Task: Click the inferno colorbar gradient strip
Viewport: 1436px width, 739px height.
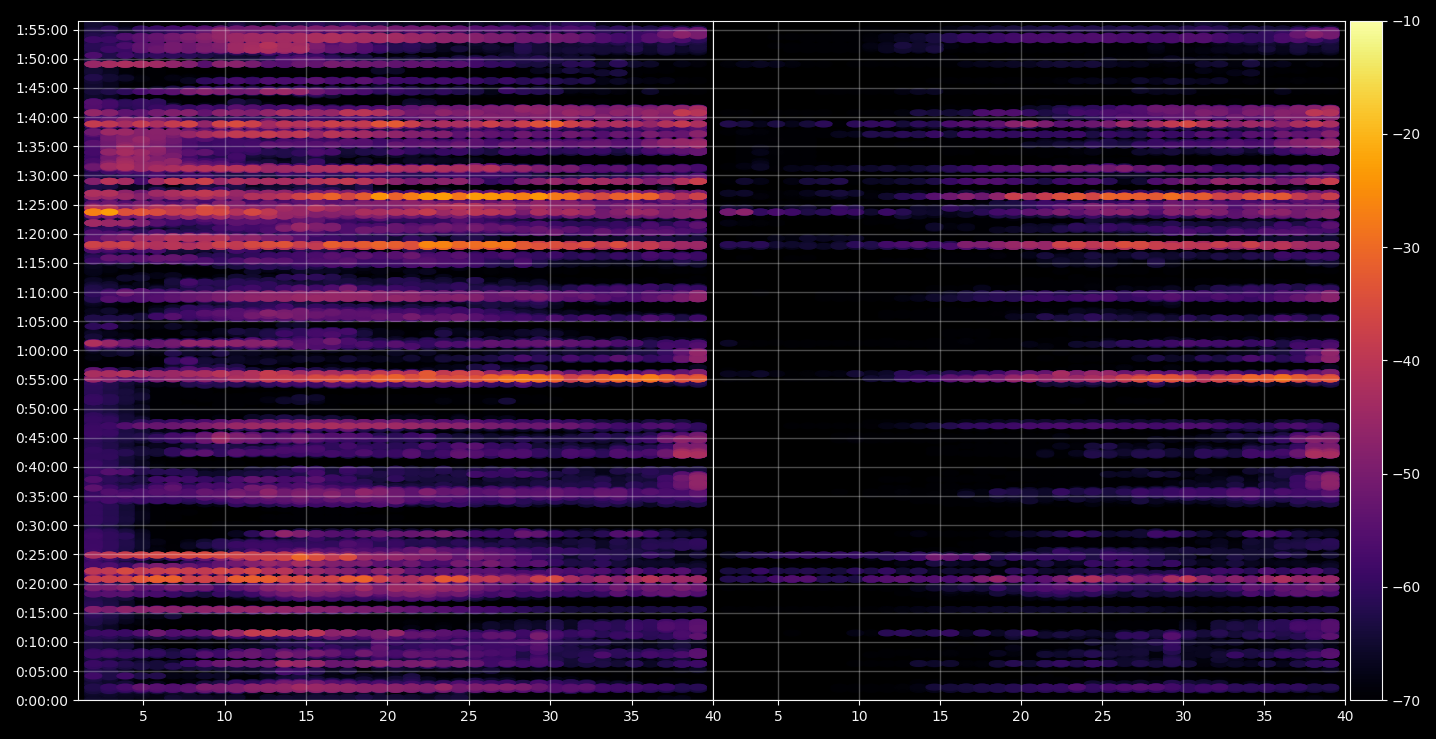Action: (x=1366, y=360)
